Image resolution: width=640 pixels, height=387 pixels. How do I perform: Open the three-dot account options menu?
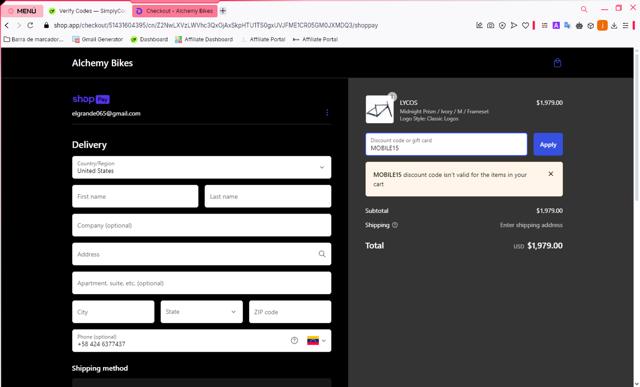[327, 113]
